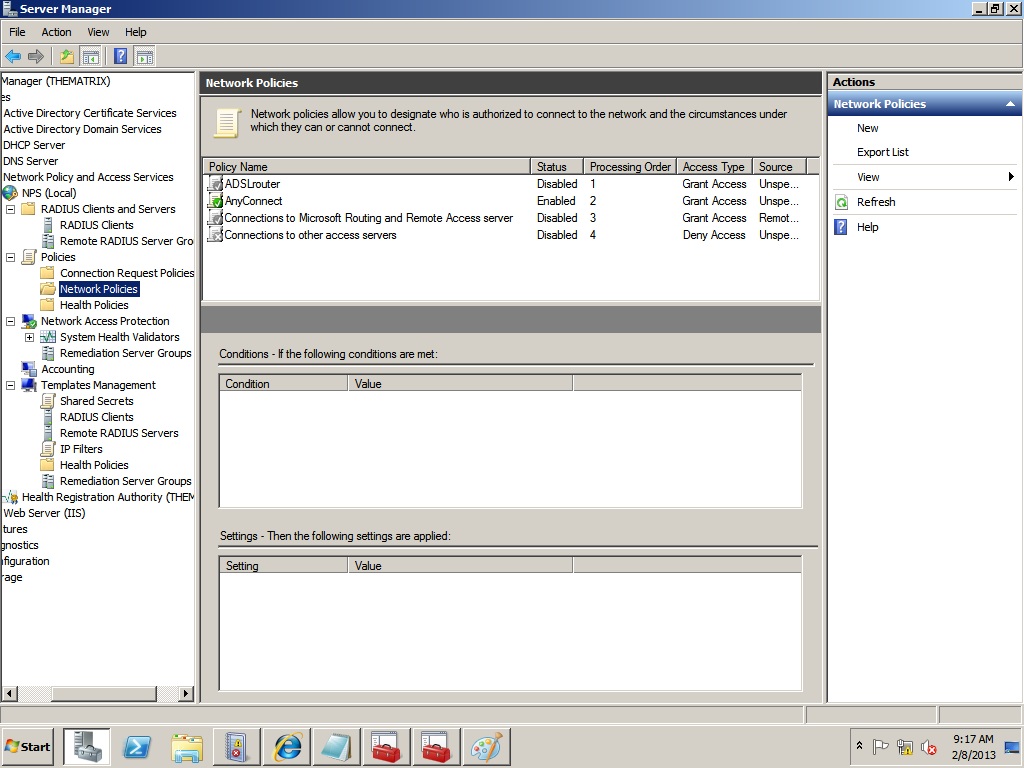Screen dimensions: 1024x768
Task: Click the tree pane scroll left arrow
Action: pos(9,693)
